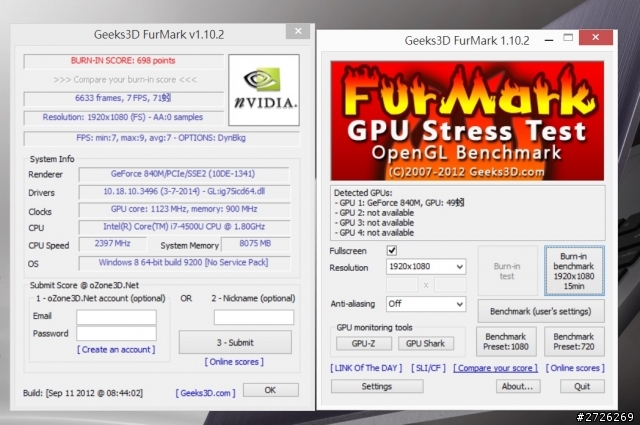Select CPU value 'Intel(R) Core(TM) i7-4500U'
The height and width of the screenshot is (425, 640).
(x=184, y=227)
